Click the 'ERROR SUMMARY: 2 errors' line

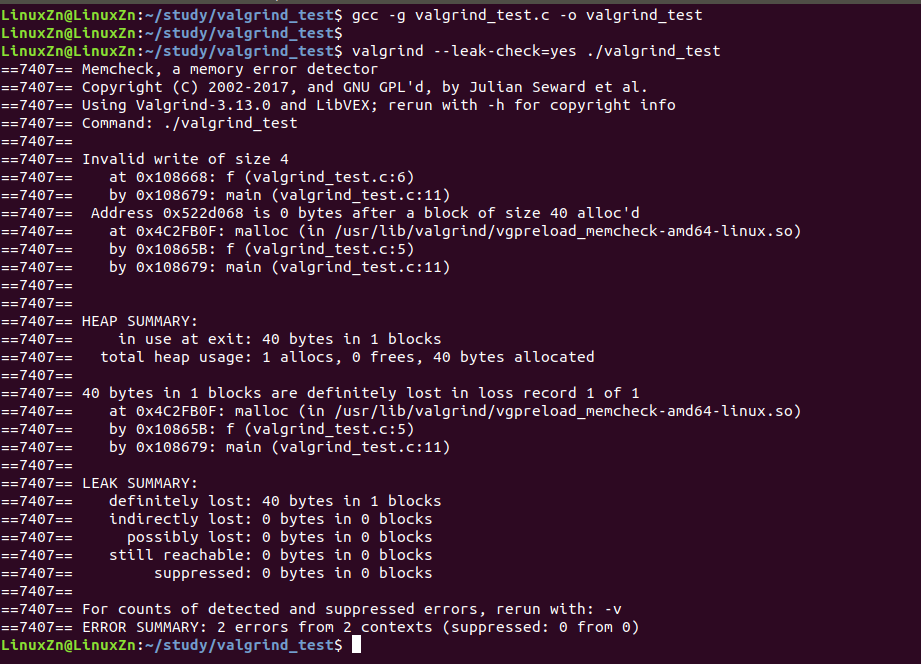pos(360,627)
